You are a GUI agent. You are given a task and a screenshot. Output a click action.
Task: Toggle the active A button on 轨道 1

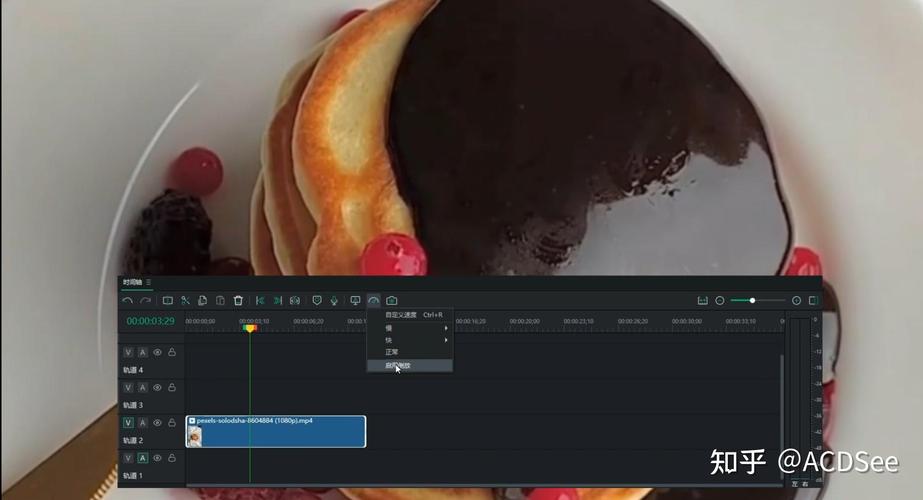142,458
